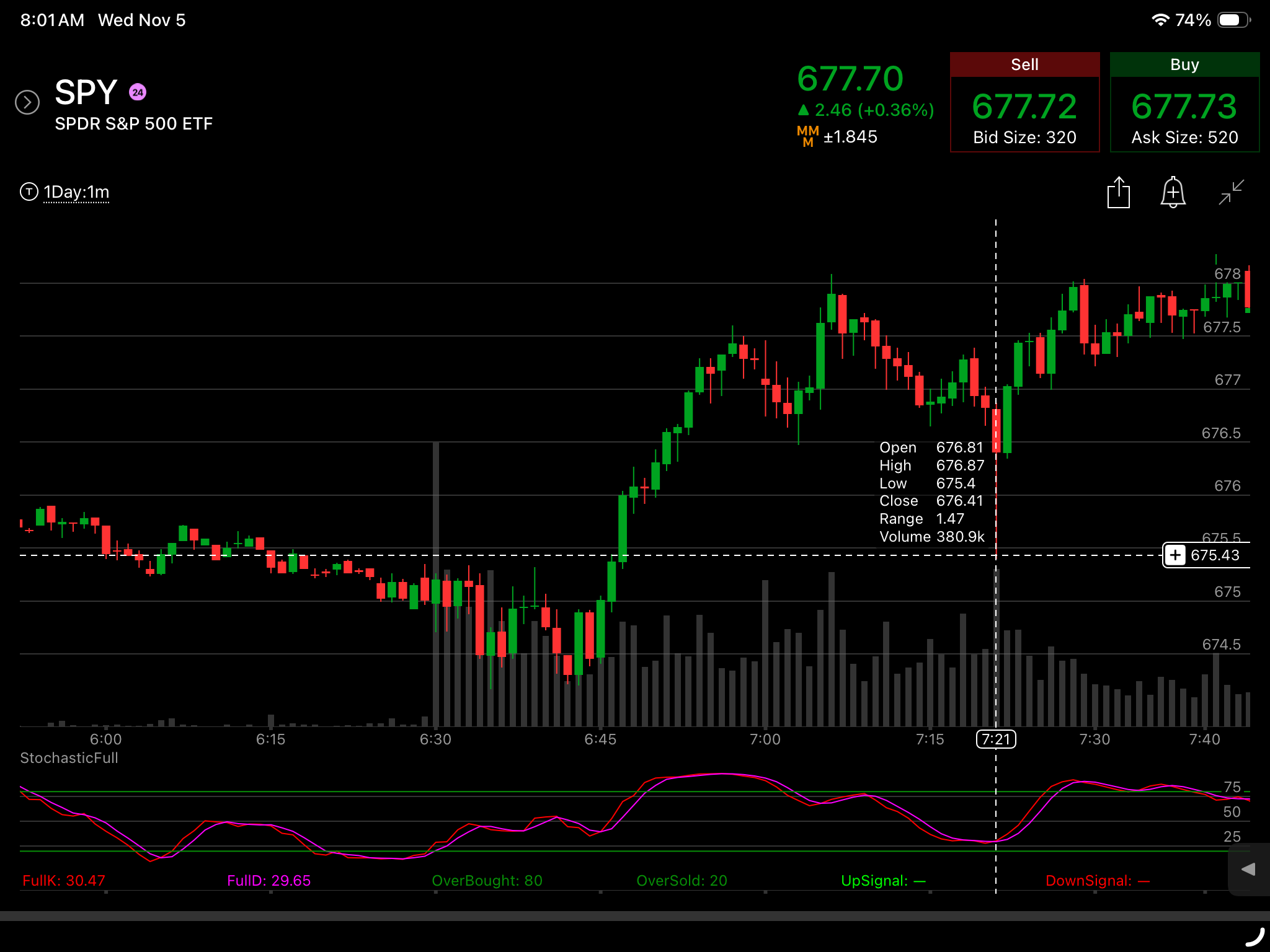This screenshot has width=1270, height=952.
Task: Open the share chart icon
Action: (1119, 193)
